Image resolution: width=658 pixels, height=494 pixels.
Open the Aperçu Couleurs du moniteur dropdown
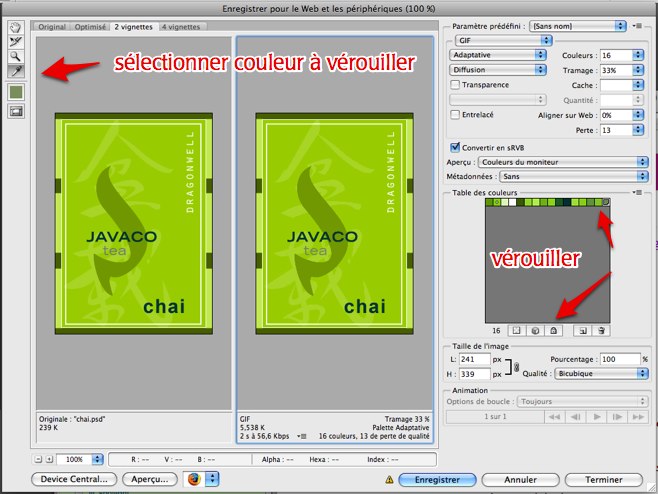[563, 162]
